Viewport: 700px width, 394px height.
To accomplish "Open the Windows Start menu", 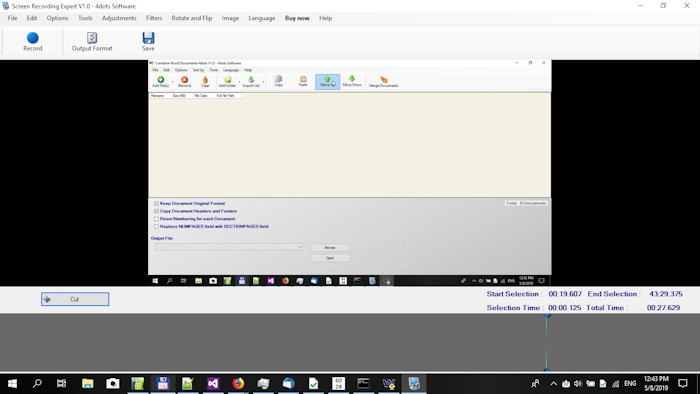I will pyautogui.click(x=12, y=383).
